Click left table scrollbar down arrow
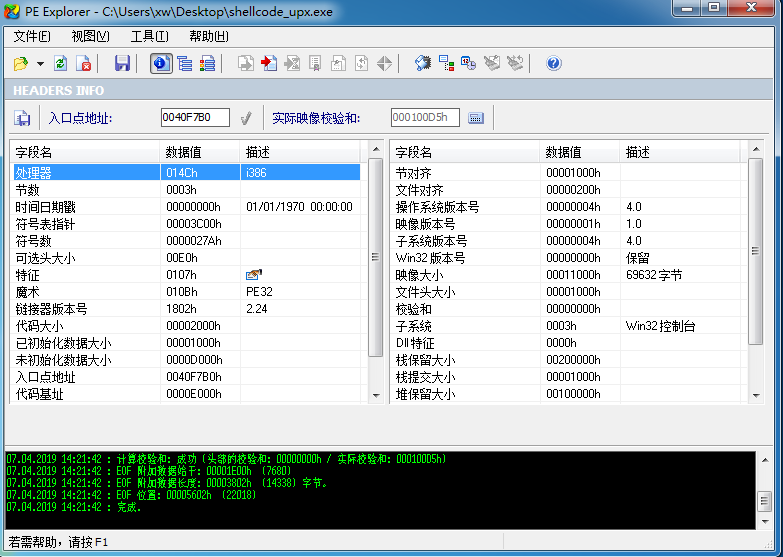 pyautogui.click(x=376, y=395)
